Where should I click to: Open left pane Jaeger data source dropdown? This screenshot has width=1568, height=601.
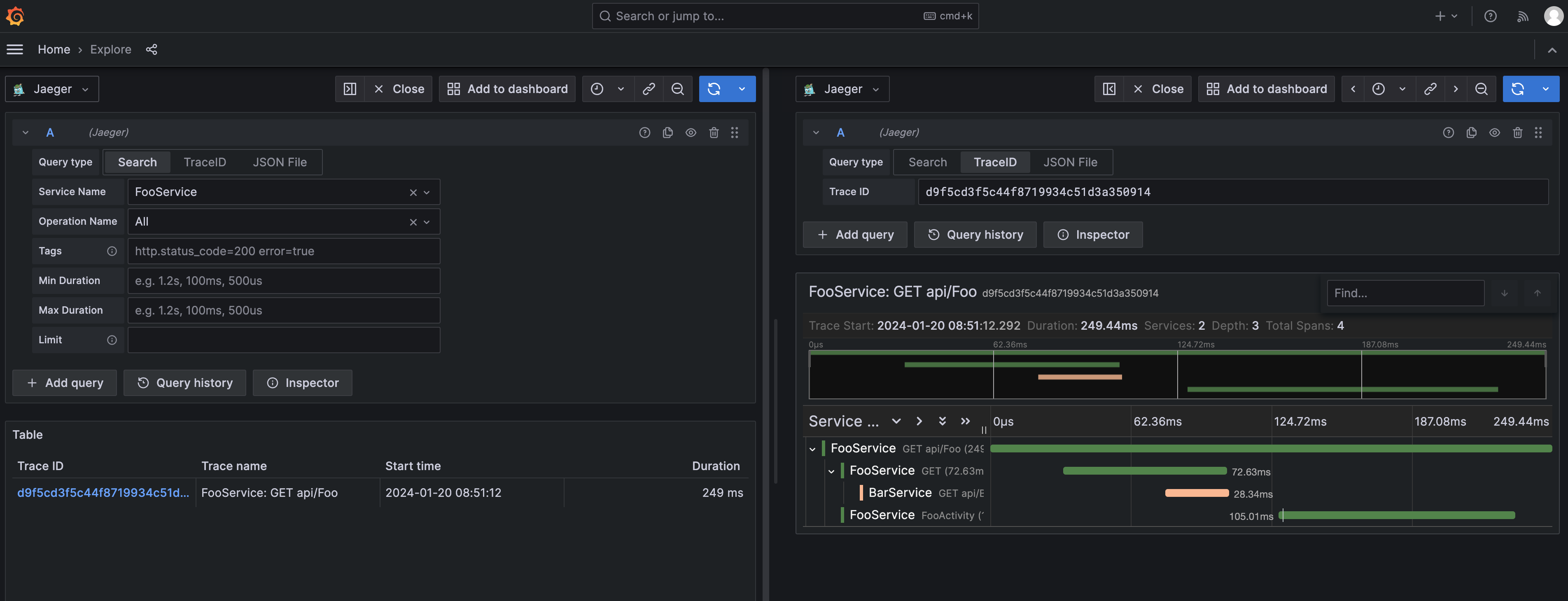click(52, 89)
